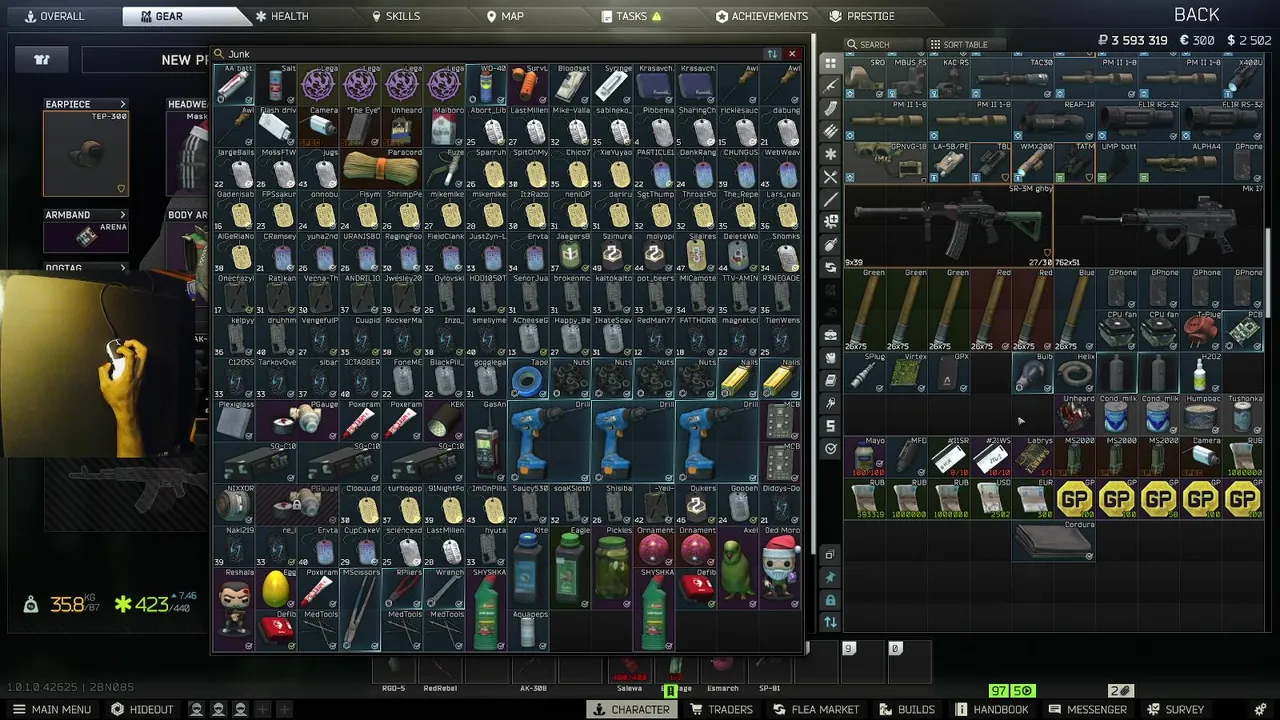Toggle the pin icon in stash sidebar

coord(830,578)
